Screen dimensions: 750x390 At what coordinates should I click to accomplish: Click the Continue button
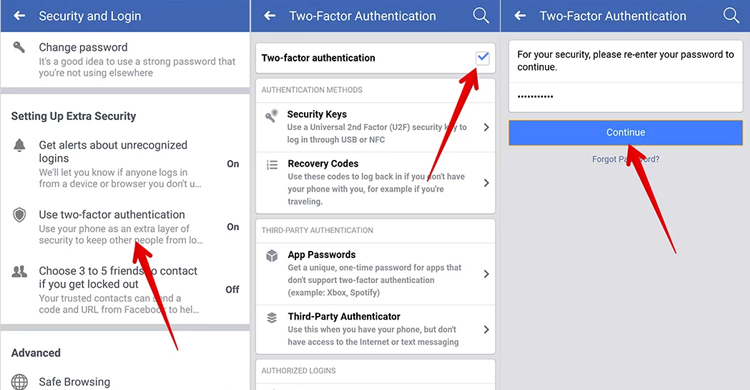click(626, 133)
